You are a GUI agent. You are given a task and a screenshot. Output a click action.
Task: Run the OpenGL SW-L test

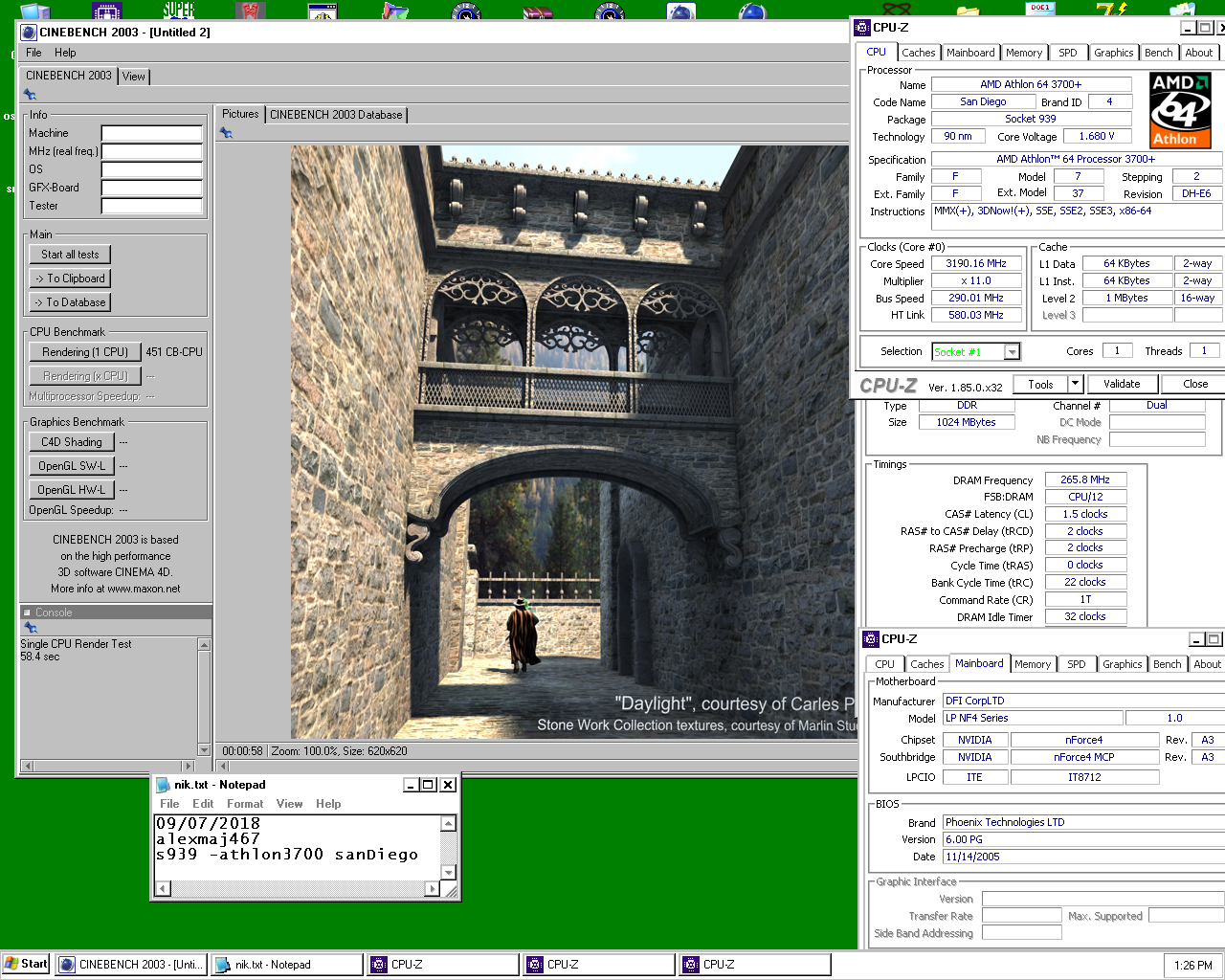72,466
